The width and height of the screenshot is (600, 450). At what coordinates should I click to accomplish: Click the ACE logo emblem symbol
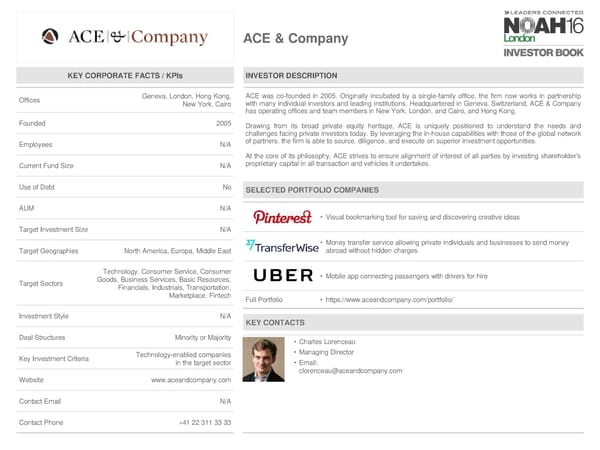coord(51,38)
